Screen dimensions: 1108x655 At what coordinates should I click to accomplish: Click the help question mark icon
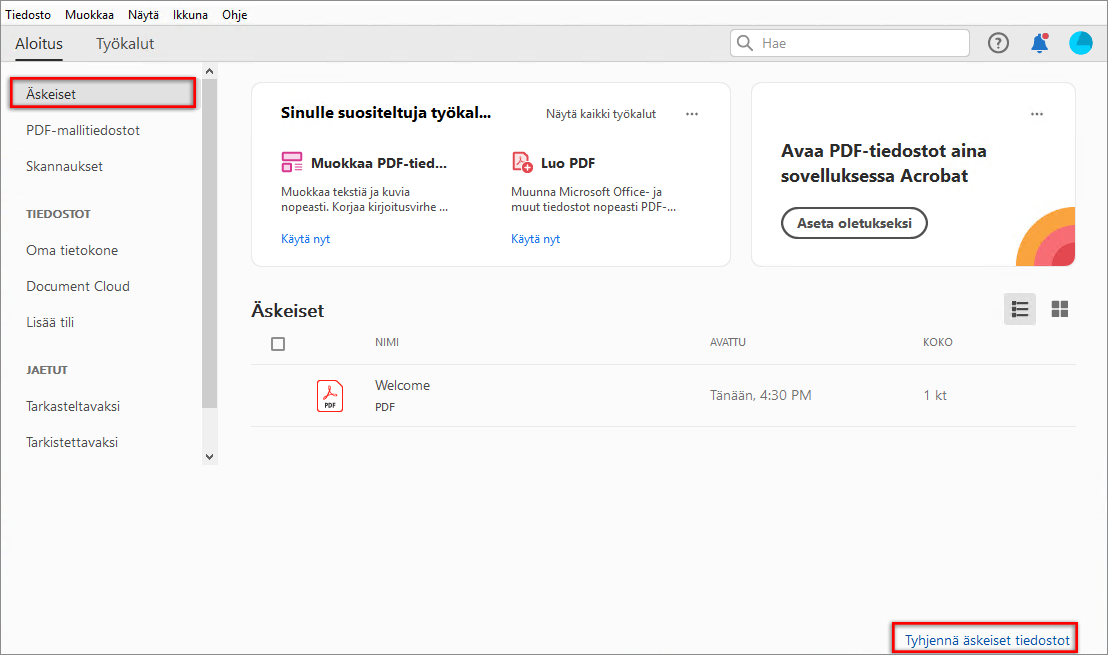tap(998, 43)
